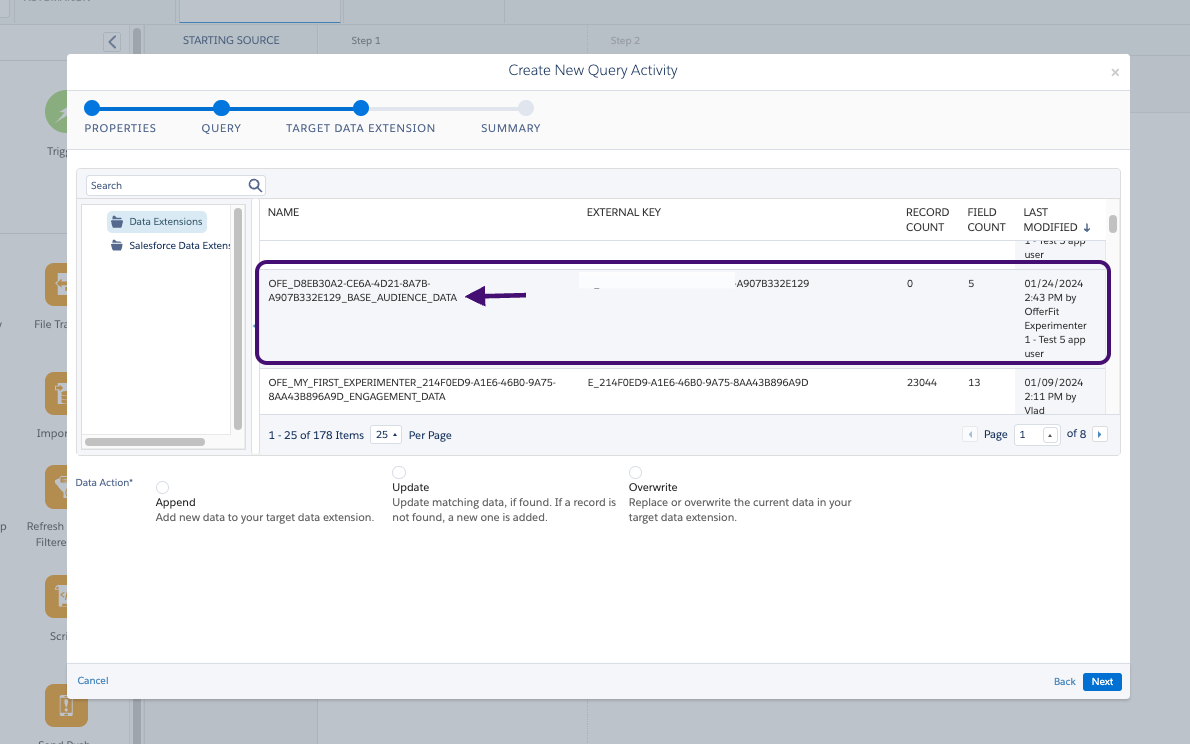Close the Create New Query Activity dialog
This screenshot has width=1190, height=744.
[x=1115, y=72]
